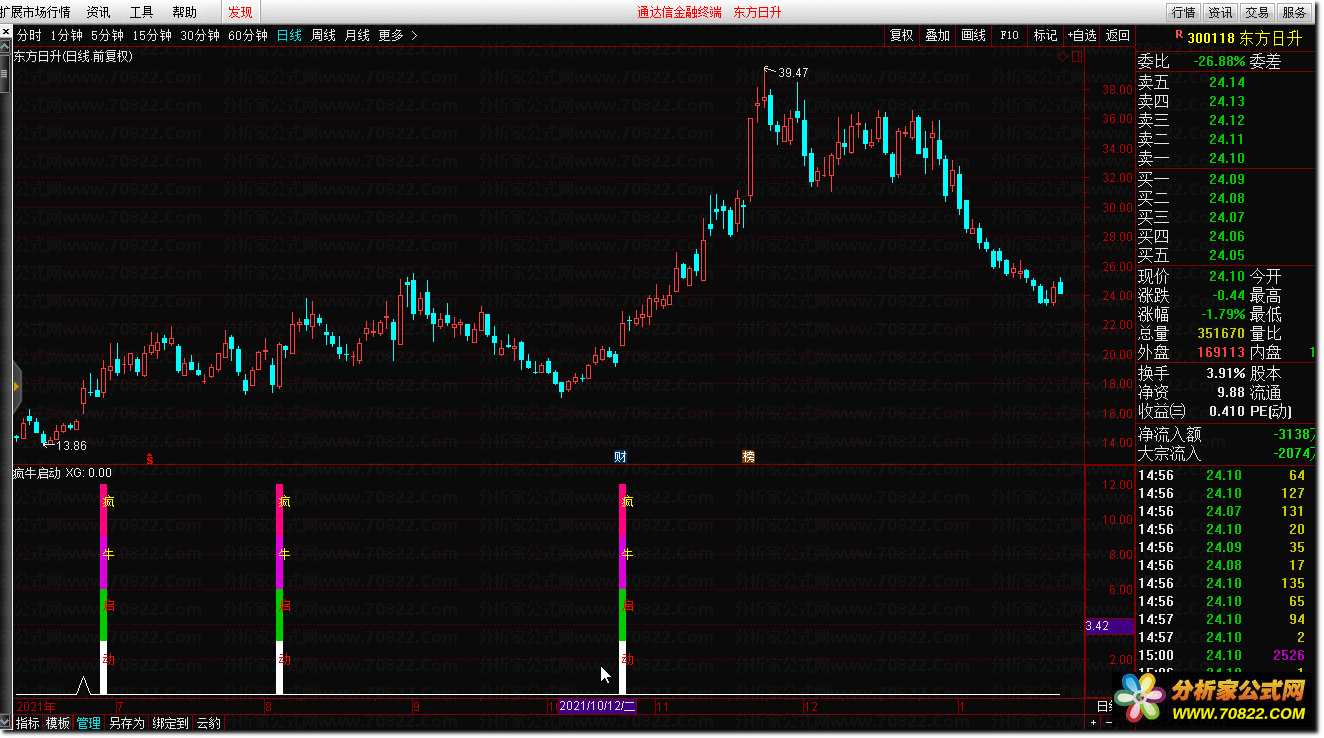Select the 日线 daily period
Image resolution: width=1324 pixels, height=738 pixels.
pyautogui.click(x=289, y=35)
